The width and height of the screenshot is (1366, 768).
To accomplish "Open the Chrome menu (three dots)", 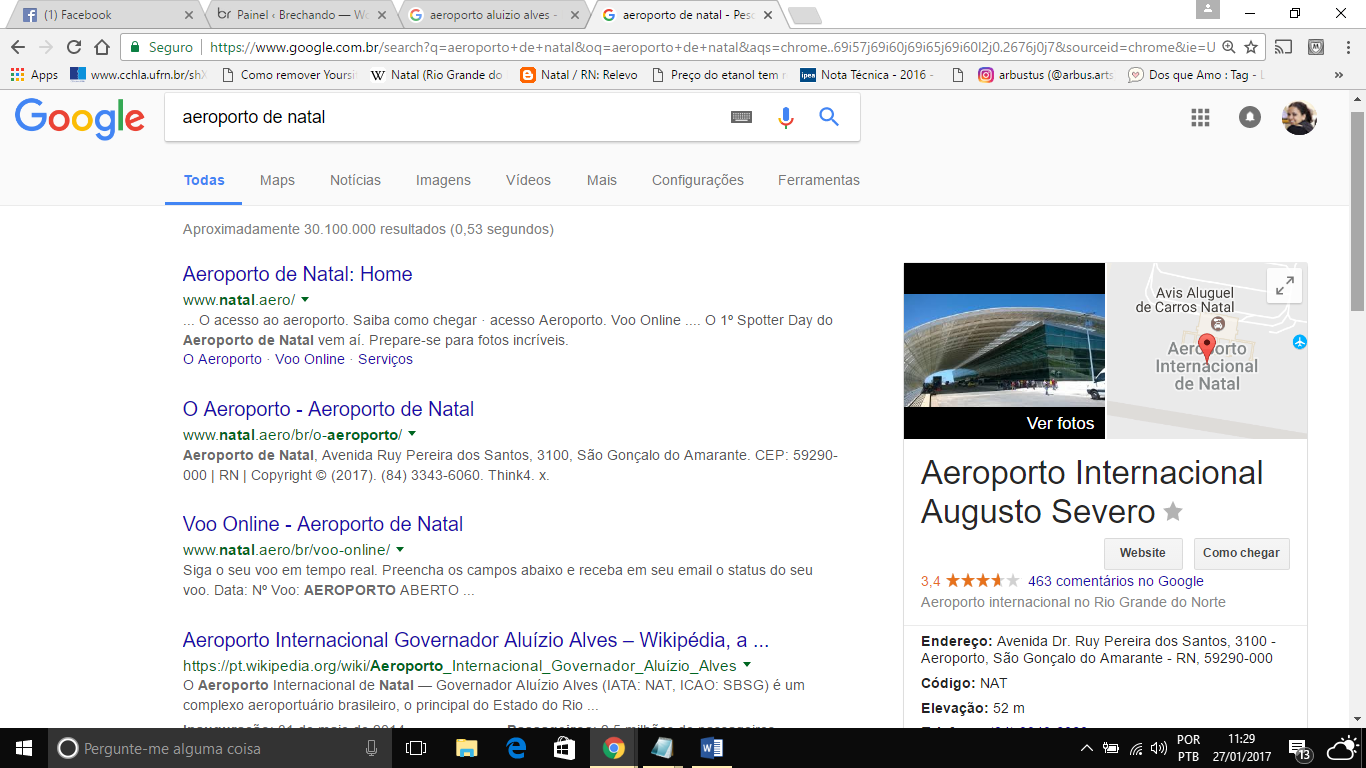I will click(x=1347, y=47).
